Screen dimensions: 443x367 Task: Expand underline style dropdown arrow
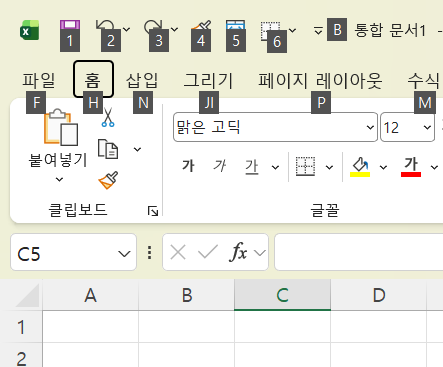tap(275, 167)
